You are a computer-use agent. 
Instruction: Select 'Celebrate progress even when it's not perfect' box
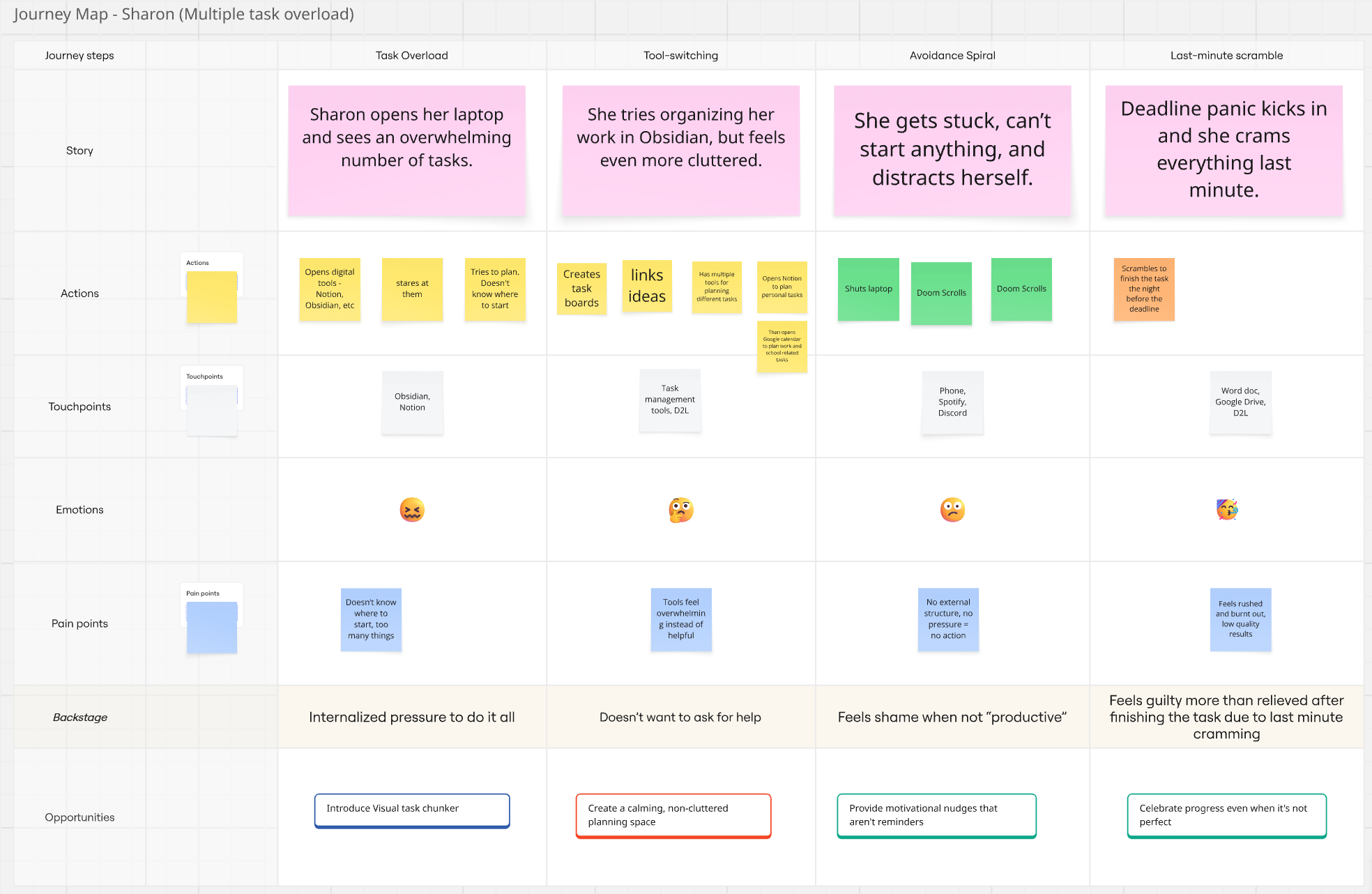tap(1227, 815)
